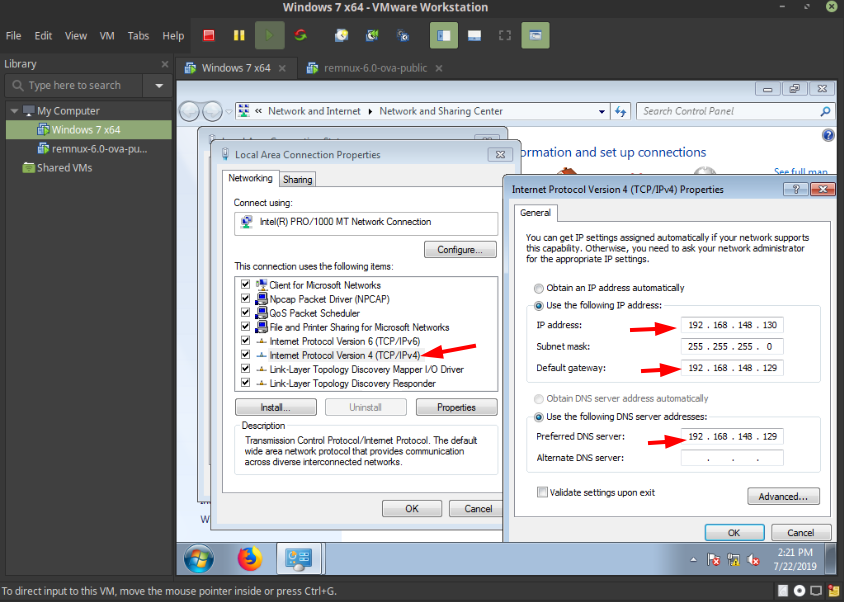Uncheck Client for Microsoft Networks
844x602 pixels.
tap(245, 284)
